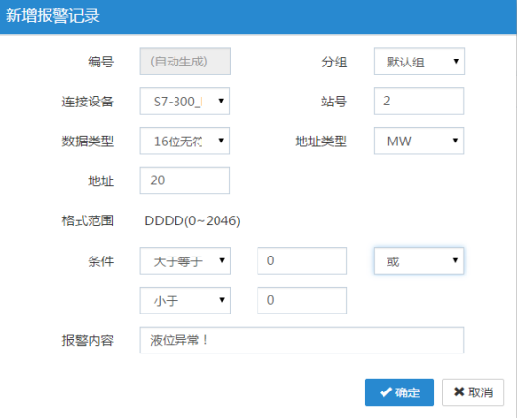This screenshot has width=517, height=418.
Task: Click the disabled 编号 field (自动生成)
Action: point(185,61)
